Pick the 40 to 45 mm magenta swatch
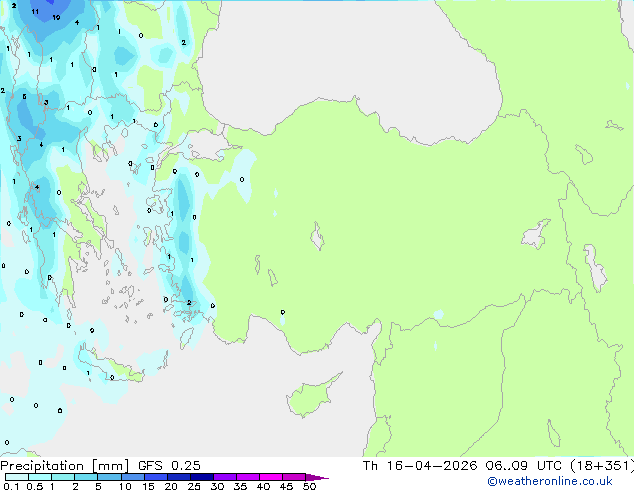This screenshot has height=490, width=634. click(271, 477)
